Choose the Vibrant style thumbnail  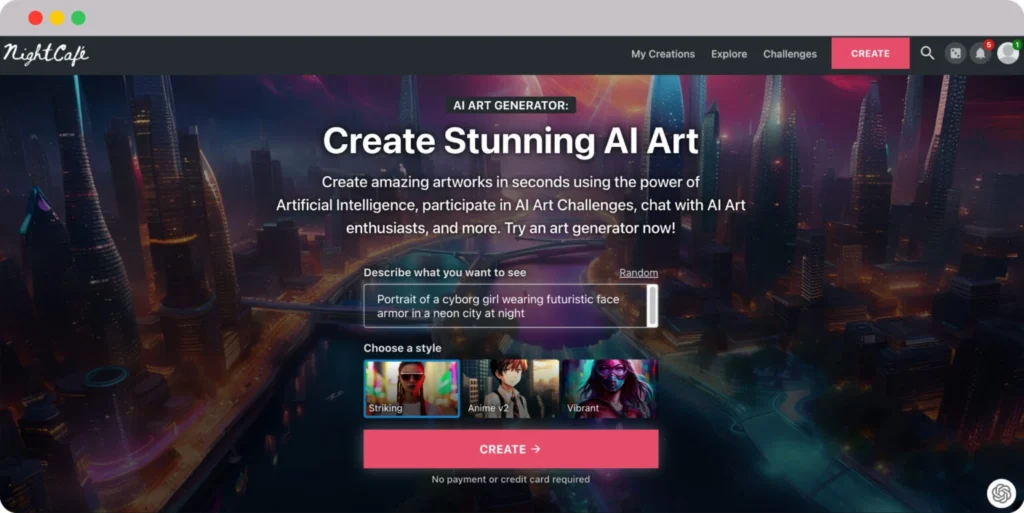[x=609, y=388]
